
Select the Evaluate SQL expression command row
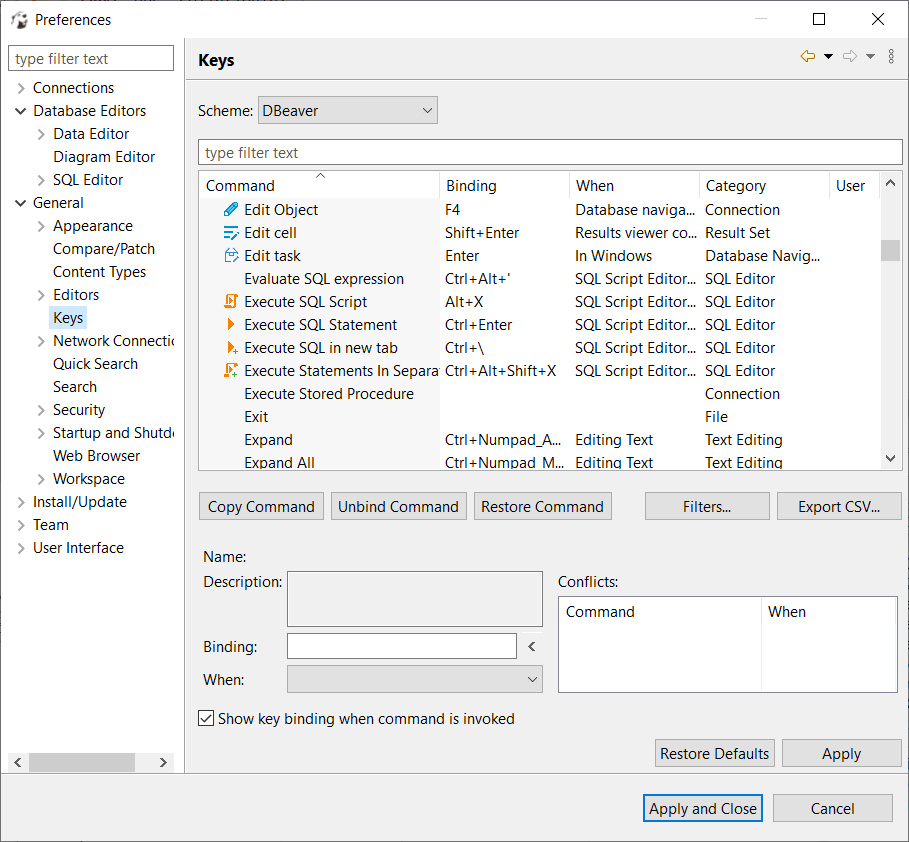[539, 279]
